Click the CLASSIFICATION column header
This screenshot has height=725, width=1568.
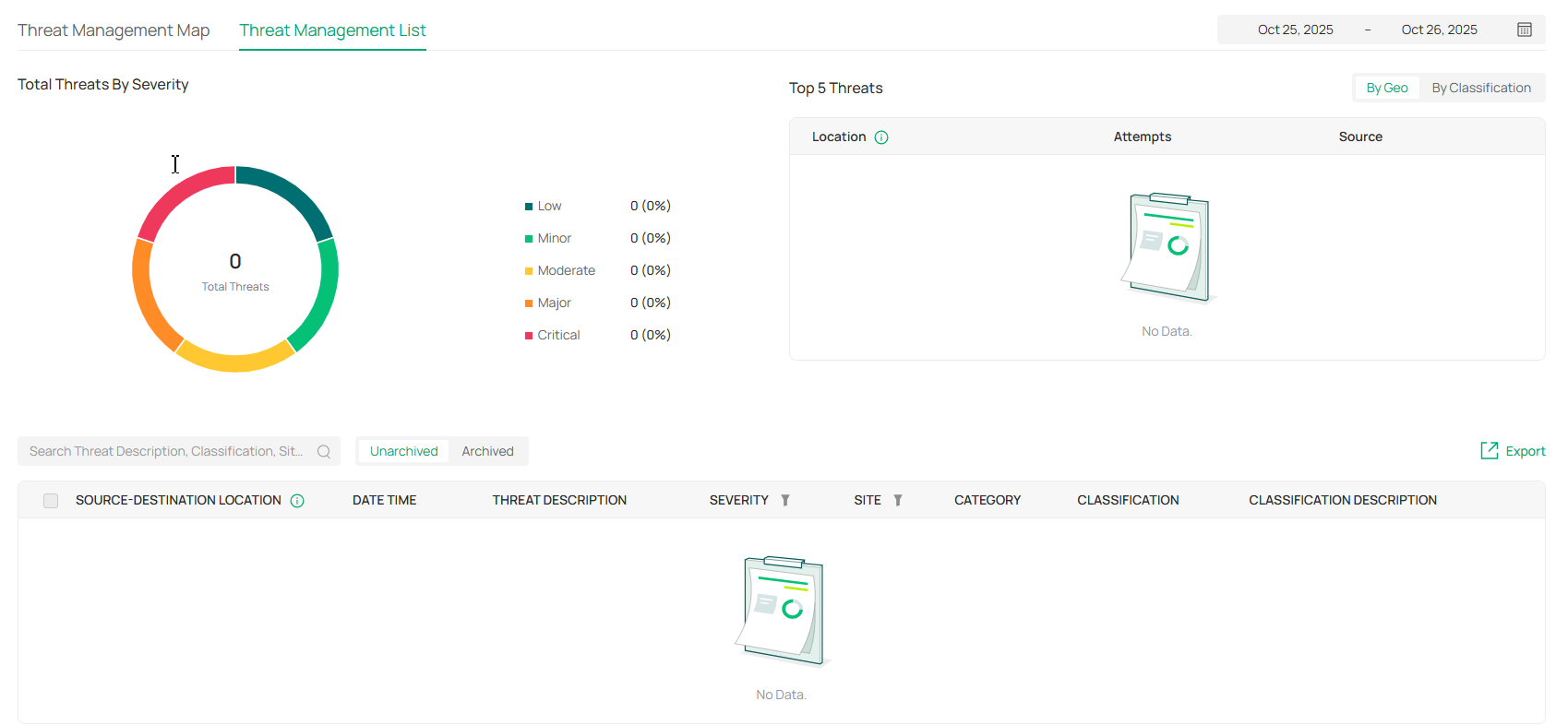click(x=1128, y=500)
